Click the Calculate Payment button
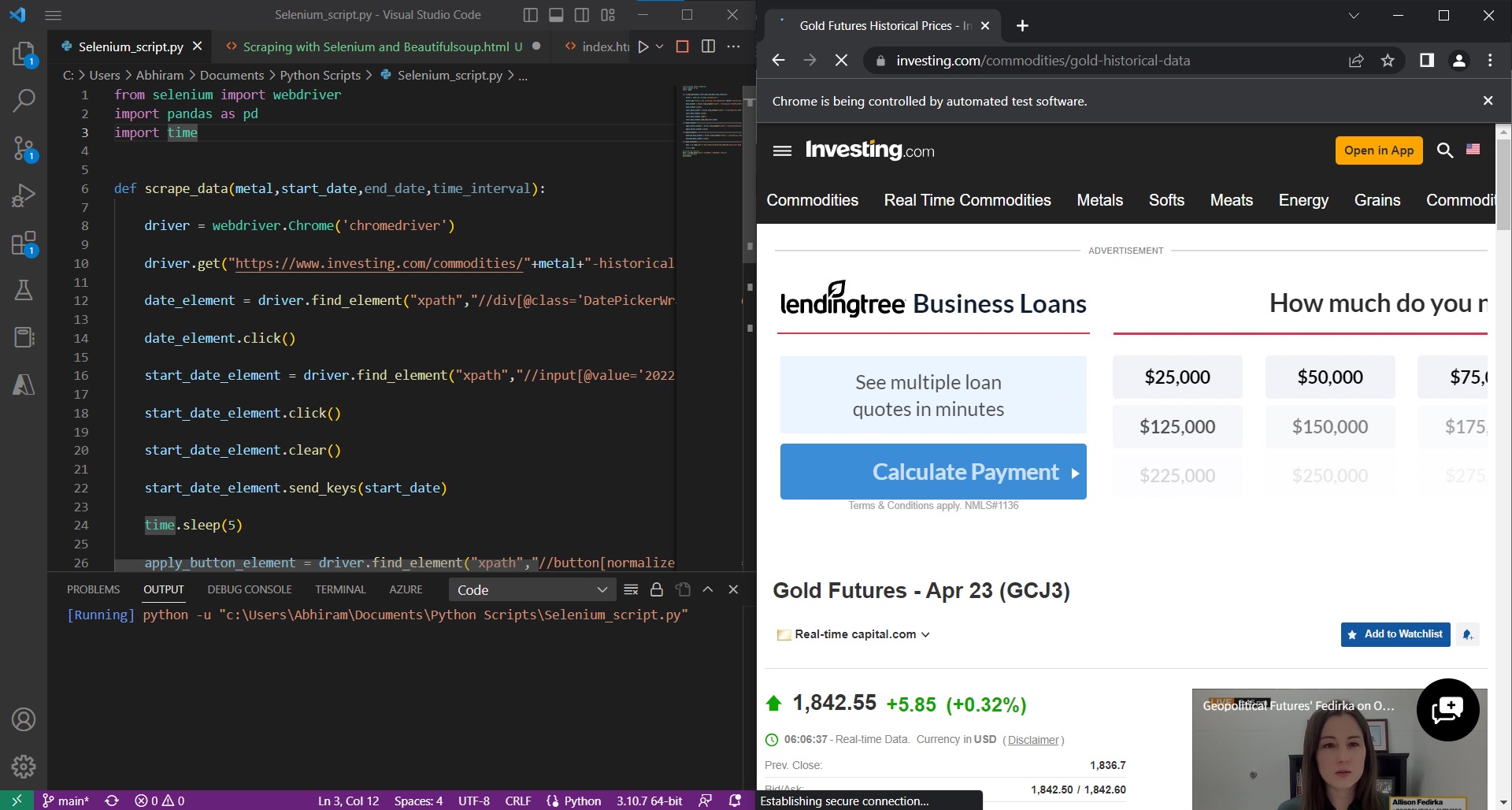Image resolution: width=1512 pixels, height=810 pixels. (933, 471)
